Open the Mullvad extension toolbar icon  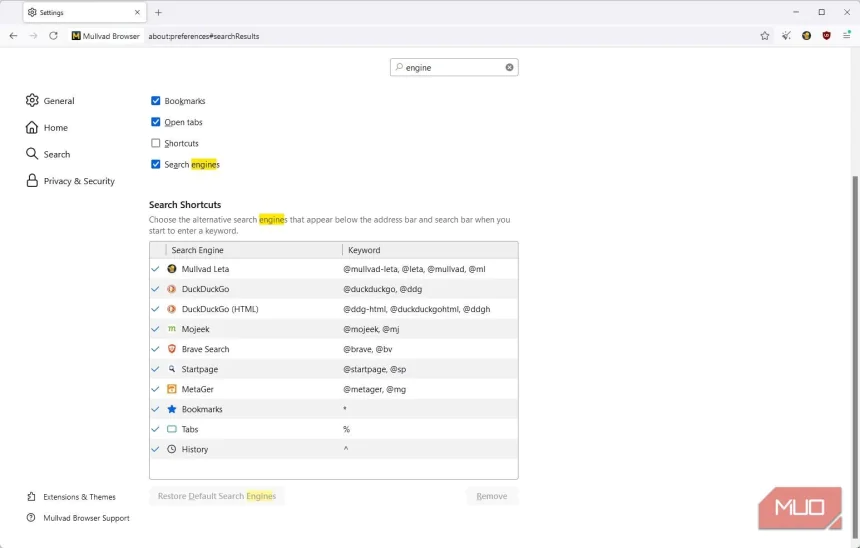point(806,36)
